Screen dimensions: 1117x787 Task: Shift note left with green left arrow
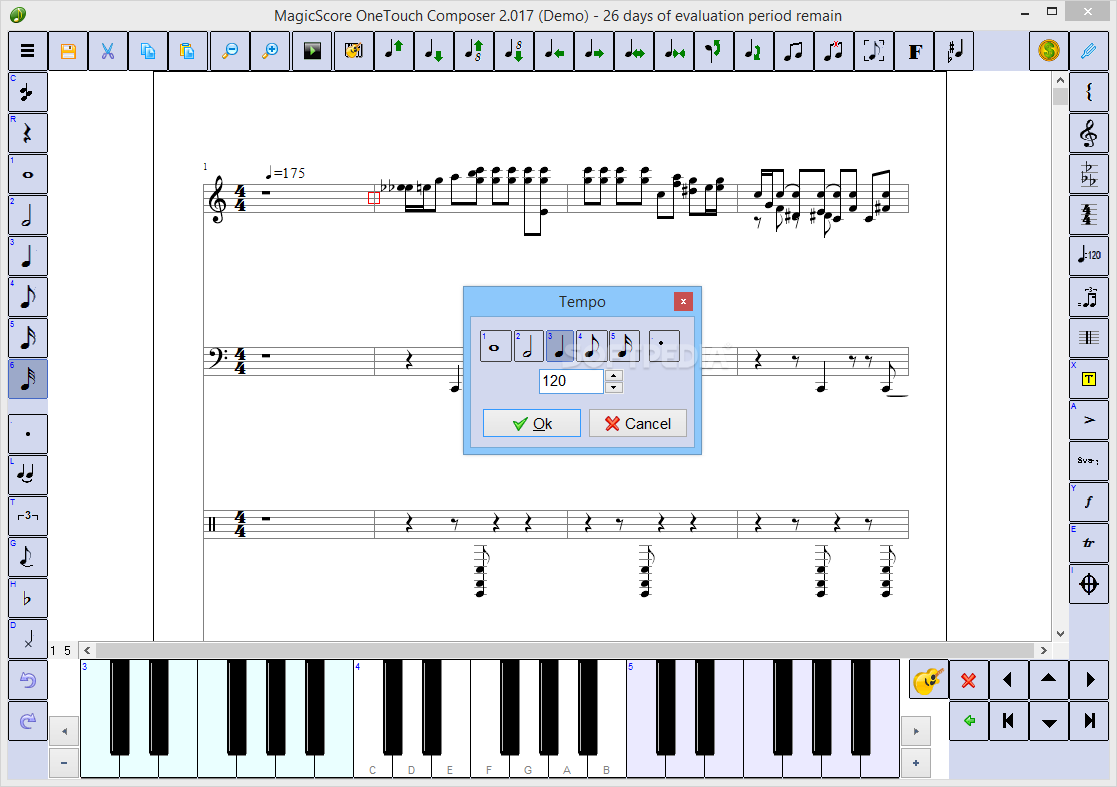point(554,51)
